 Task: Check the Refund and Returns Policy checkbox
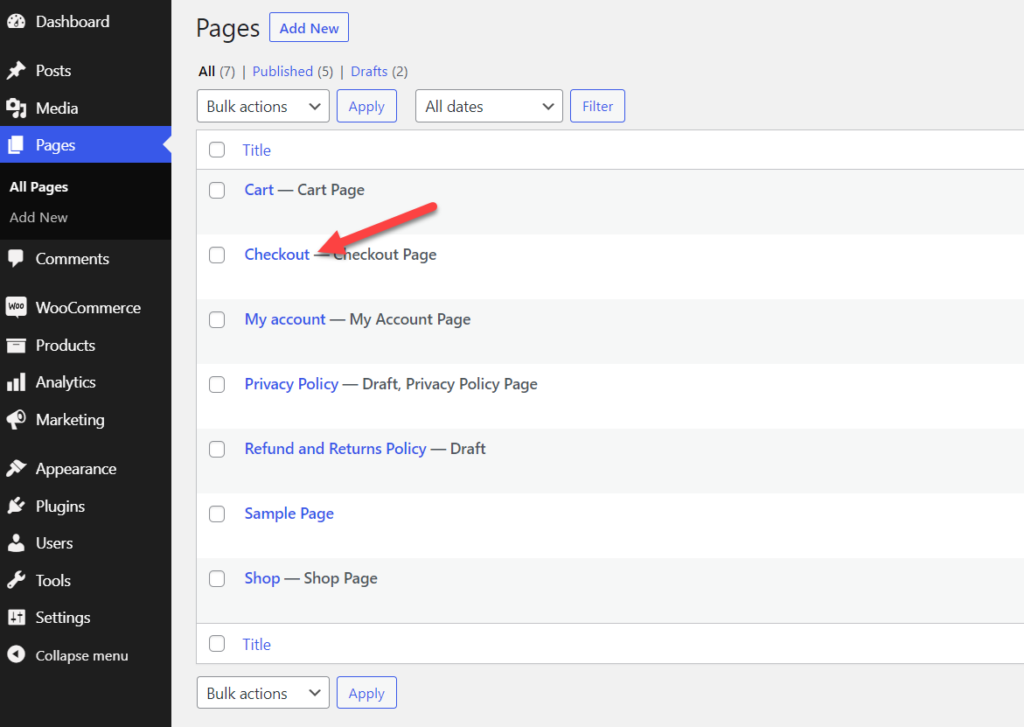pyautogui.click(x=217, y=449)
